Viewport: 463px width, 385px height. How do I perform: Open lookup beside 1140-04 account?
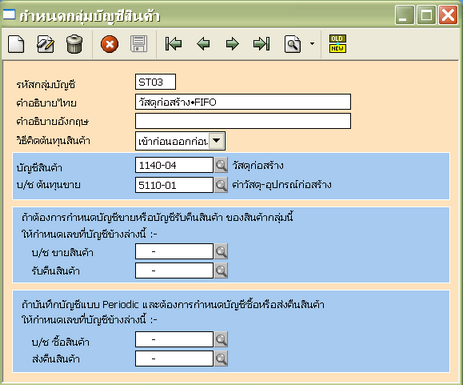(x=221, y=165)
